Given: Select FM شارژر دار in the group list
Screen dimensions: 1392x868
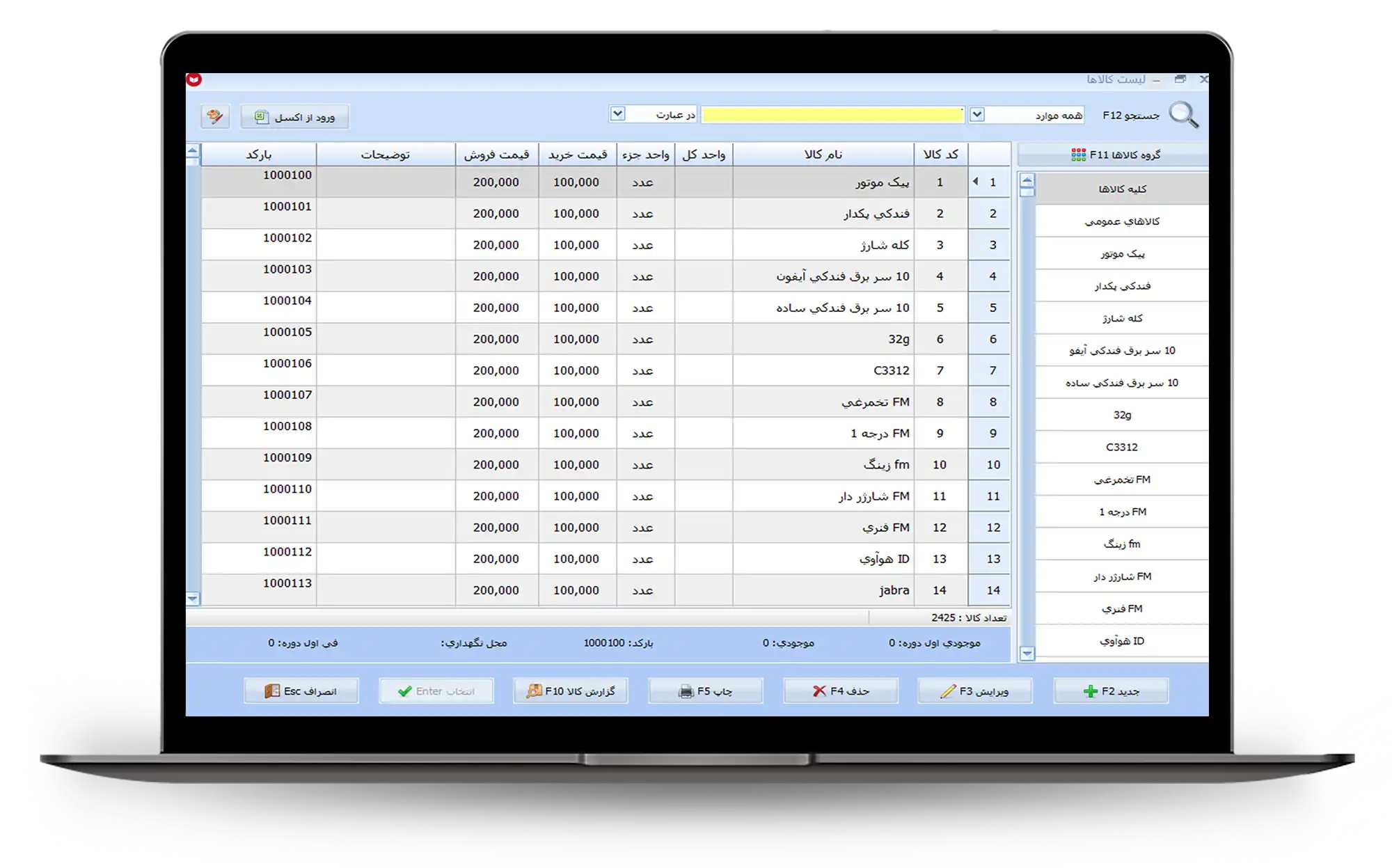Looking at the screenshot, I should 1122,576.
